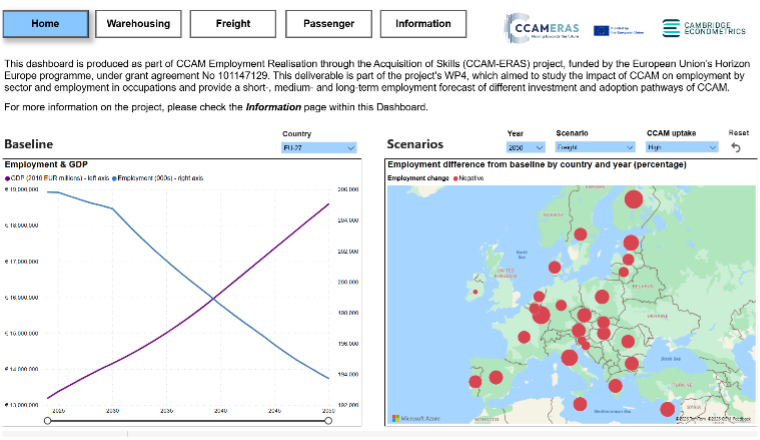The height and width of the screenshot is (440, 760).
Task: Select the Estonia bubble on the map
Action: coord(631,242)
